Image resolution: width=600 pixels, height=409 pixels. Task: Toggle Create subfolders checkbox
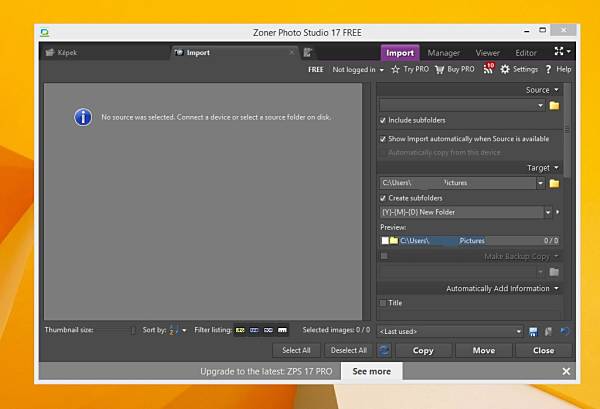point(383,198)
